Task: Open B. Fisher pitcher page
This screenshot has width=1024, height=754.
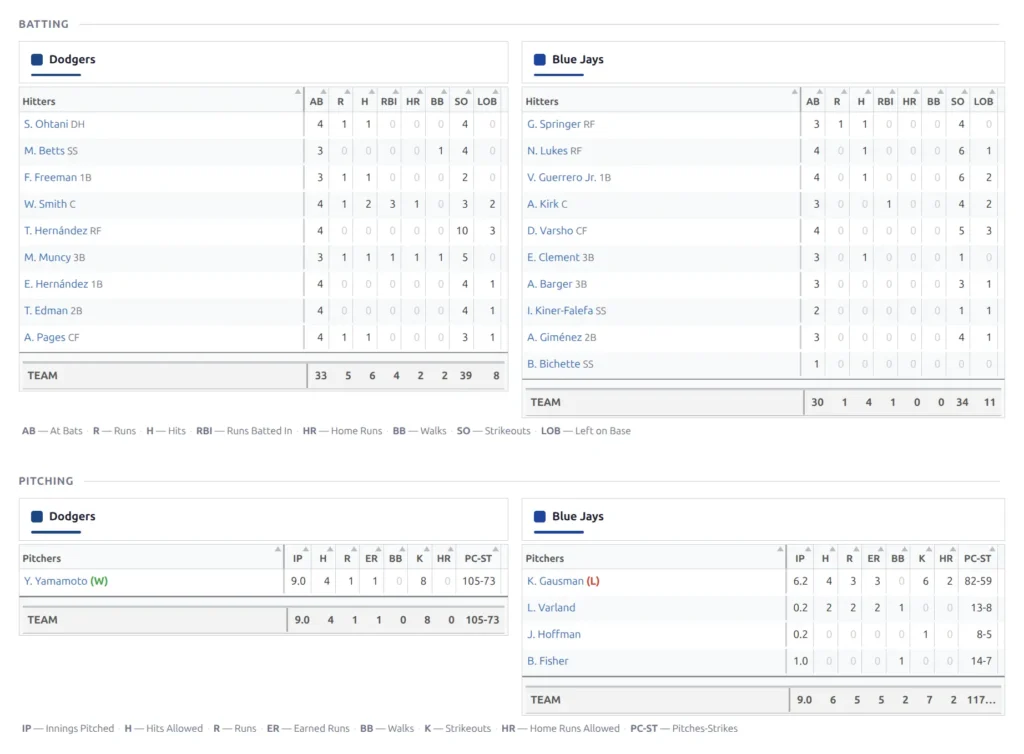Action: tap(547, 661)
